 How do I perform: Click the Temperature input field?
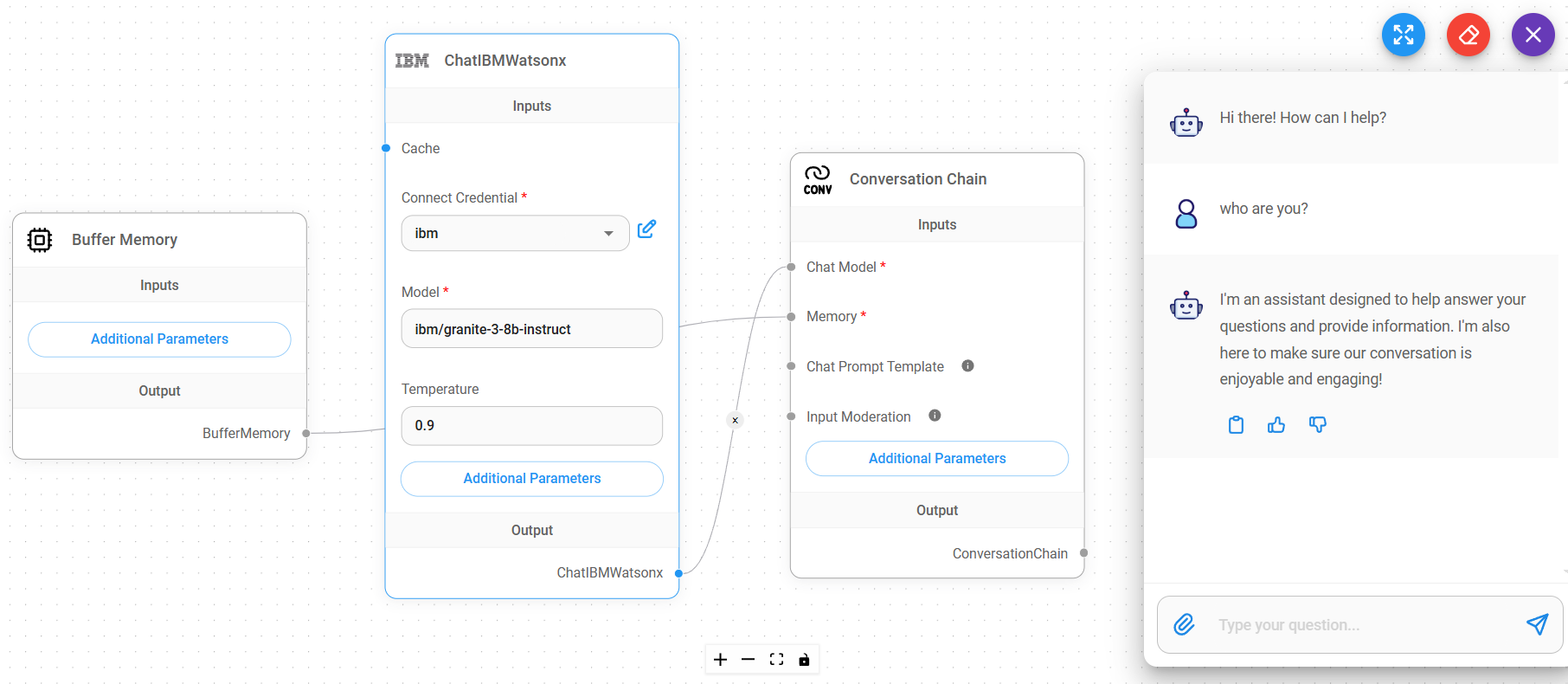[x=531, y=426]
